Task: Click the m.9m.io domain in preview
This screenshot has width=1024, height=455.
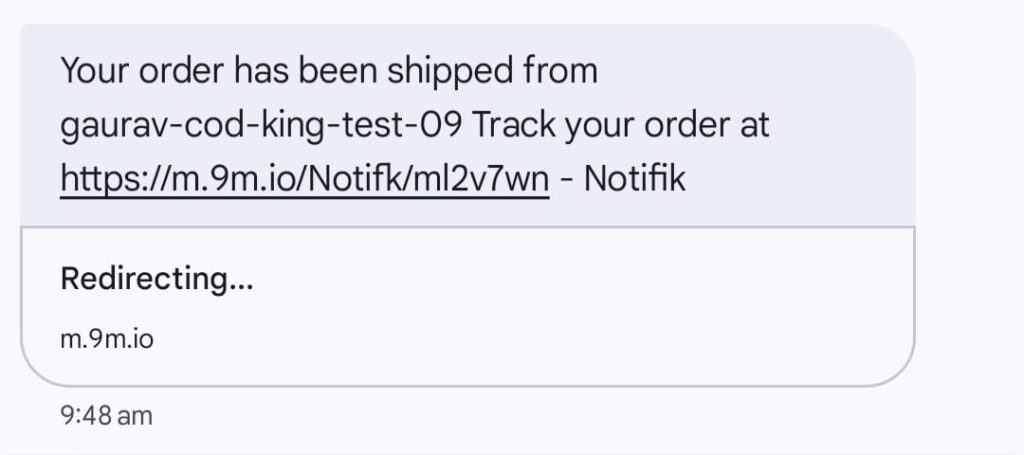Action: (x=107, y=339)
